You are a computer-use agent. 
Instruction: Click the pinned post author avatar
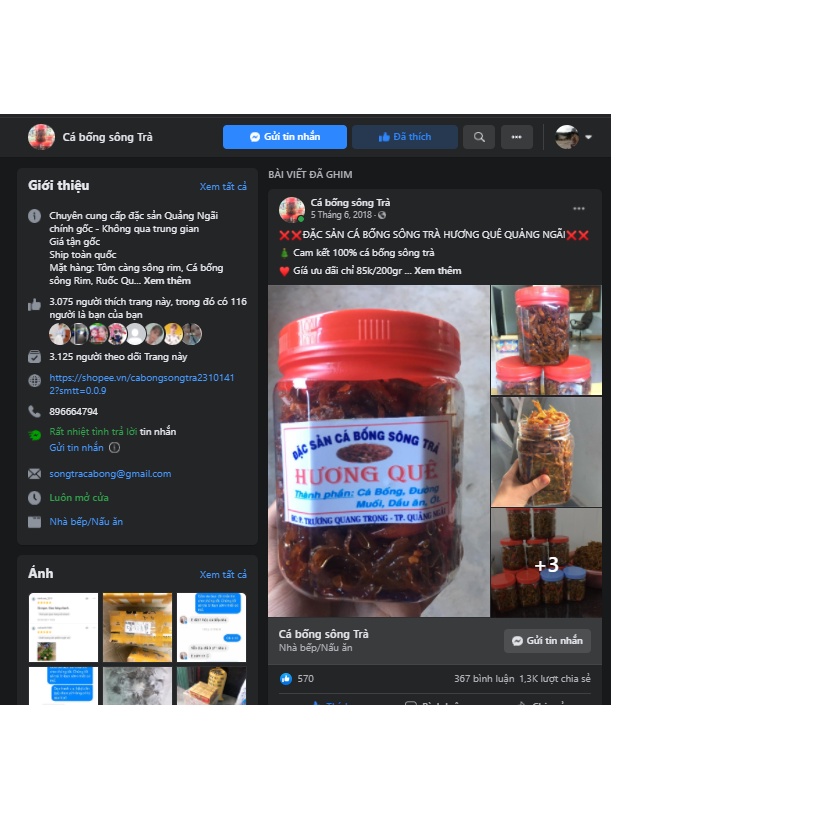coord(292,209)
